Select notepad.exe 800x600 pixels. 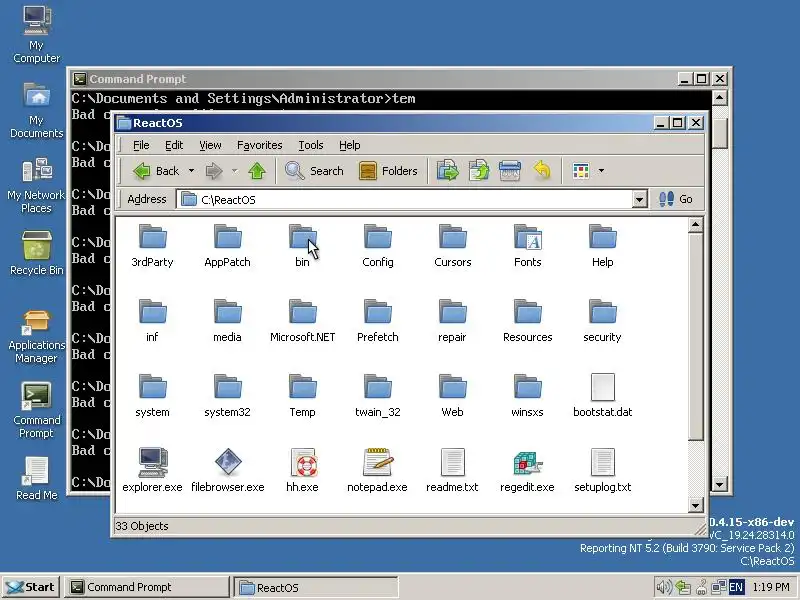378,471
